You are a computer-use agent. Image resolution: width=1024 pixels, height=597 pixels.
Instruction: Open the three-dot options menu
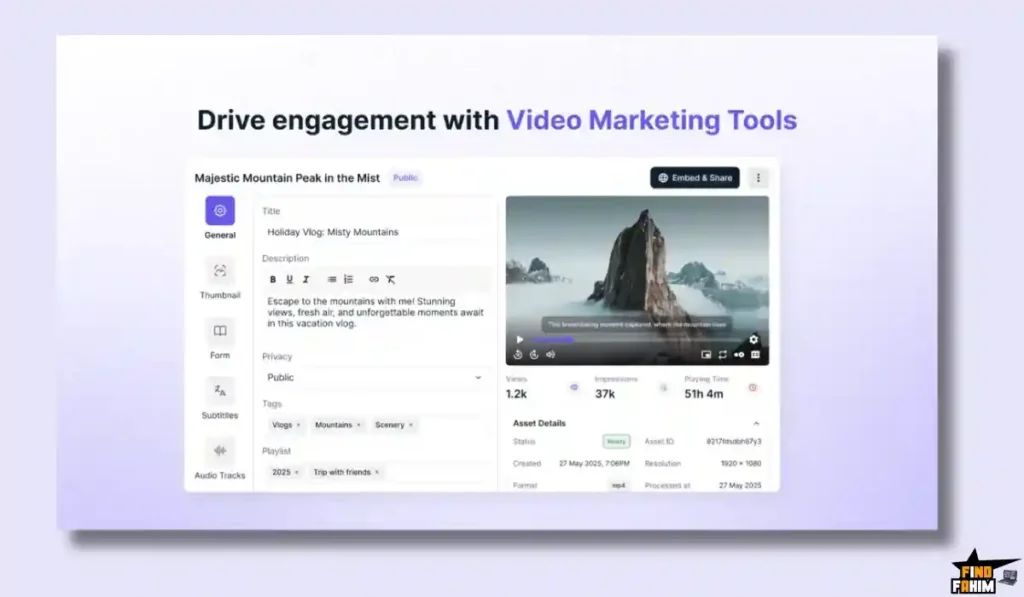coord(758,177)
